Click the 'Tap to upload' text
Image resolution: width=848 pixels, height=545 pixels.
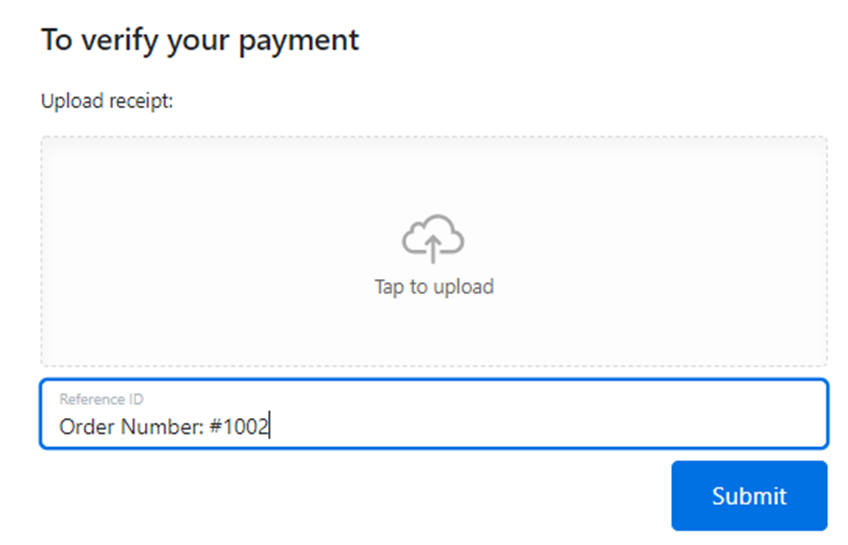433,287
